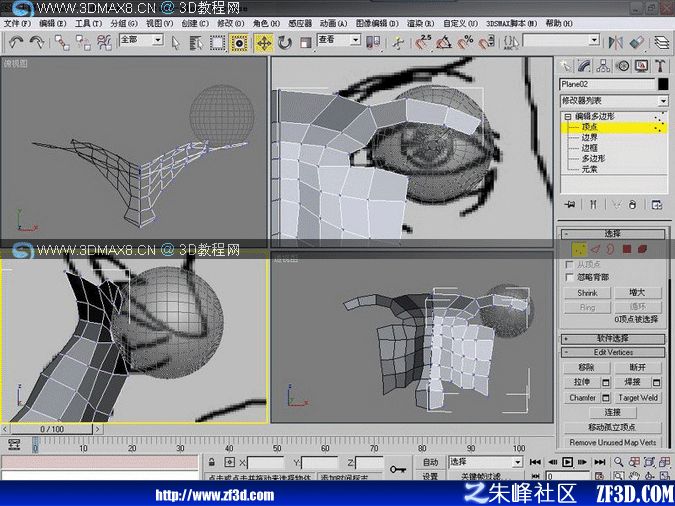Select the 元素 sub-object level
The image size is (675, 506).
(x=589, y=169)
